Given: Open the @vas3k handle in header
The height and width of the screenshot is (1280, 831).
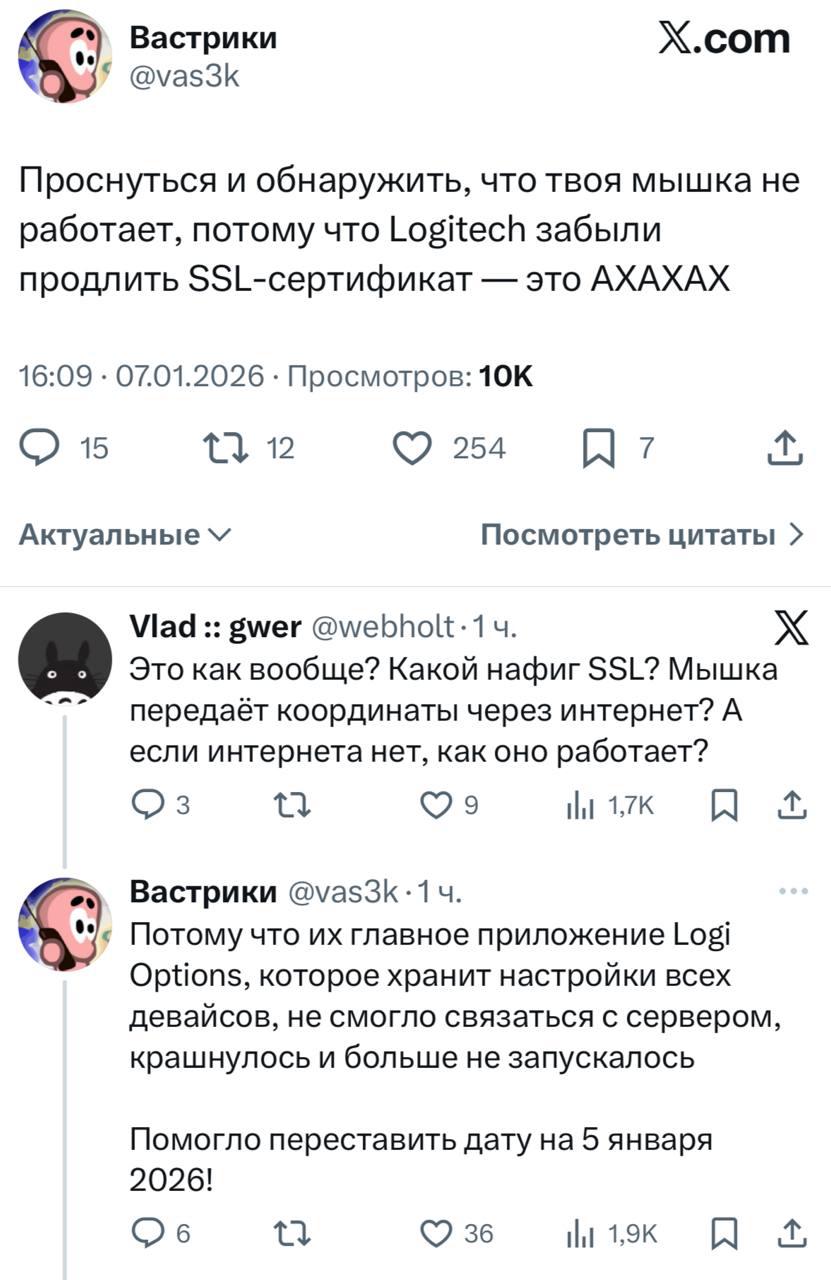Looking at the screenshot, I should (x=185, y=74).
